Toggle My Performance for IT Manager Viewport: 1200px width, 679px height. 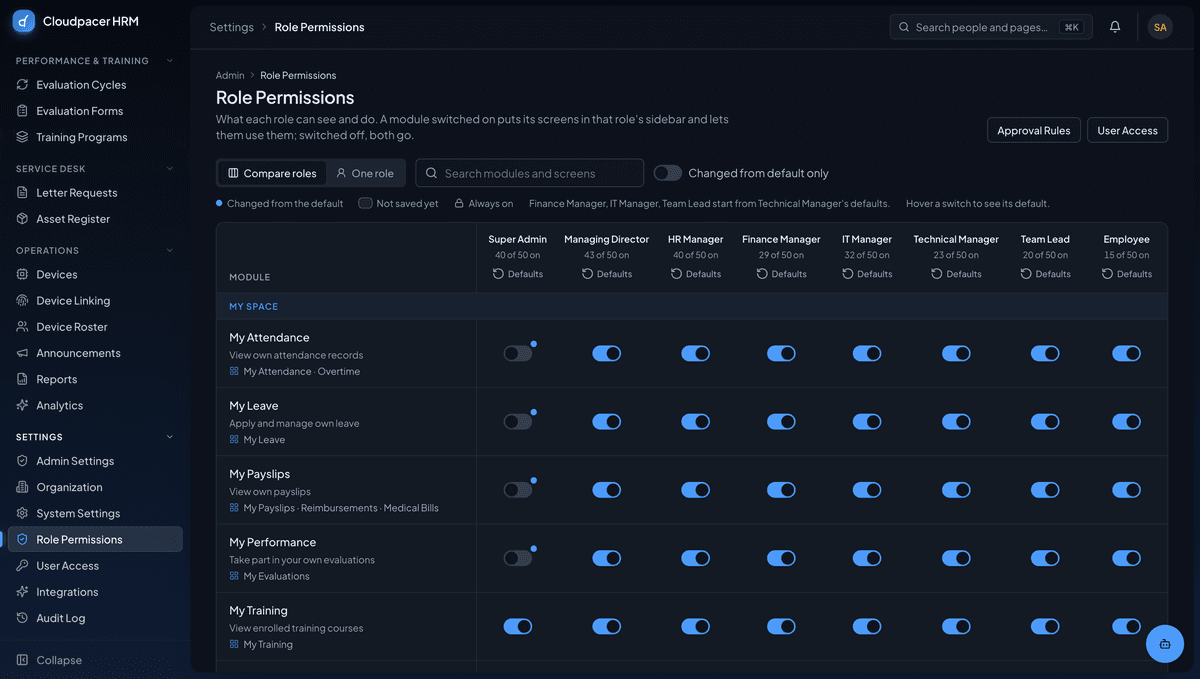(x=867, y=558)
